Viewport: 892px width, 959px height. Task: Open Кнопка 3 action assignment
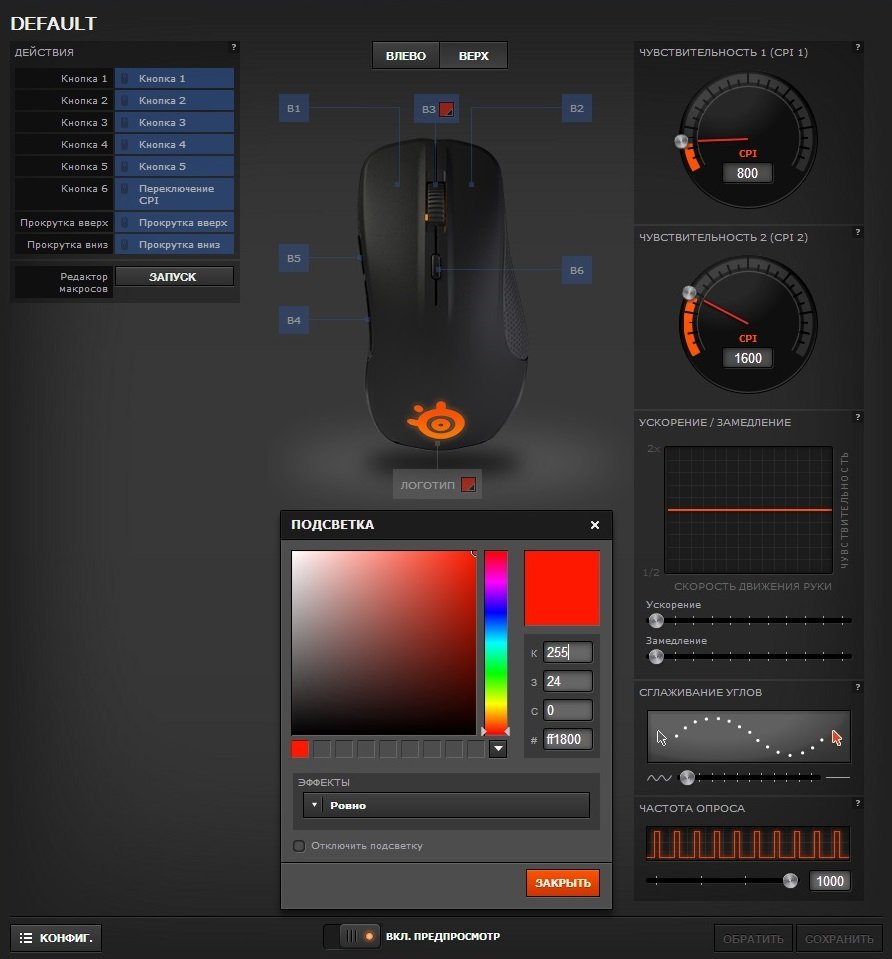(x=174, y=122)
